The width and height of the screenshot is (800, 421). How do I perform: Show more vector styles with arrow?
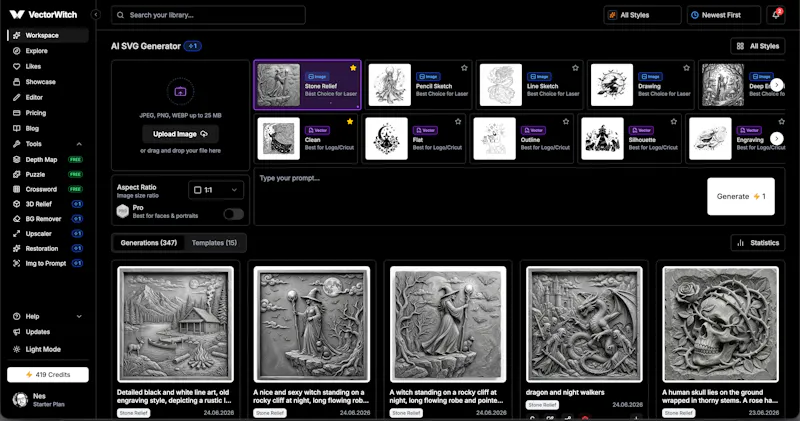(x=777, y=138)
